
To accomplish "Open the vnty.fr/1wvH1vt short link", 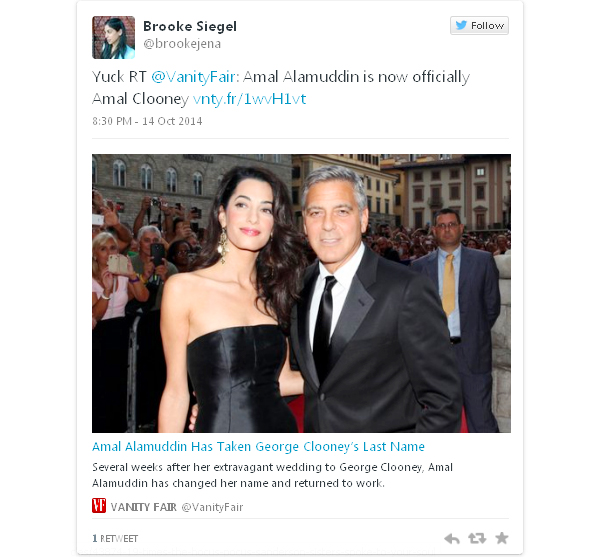I will pos(249,99).
